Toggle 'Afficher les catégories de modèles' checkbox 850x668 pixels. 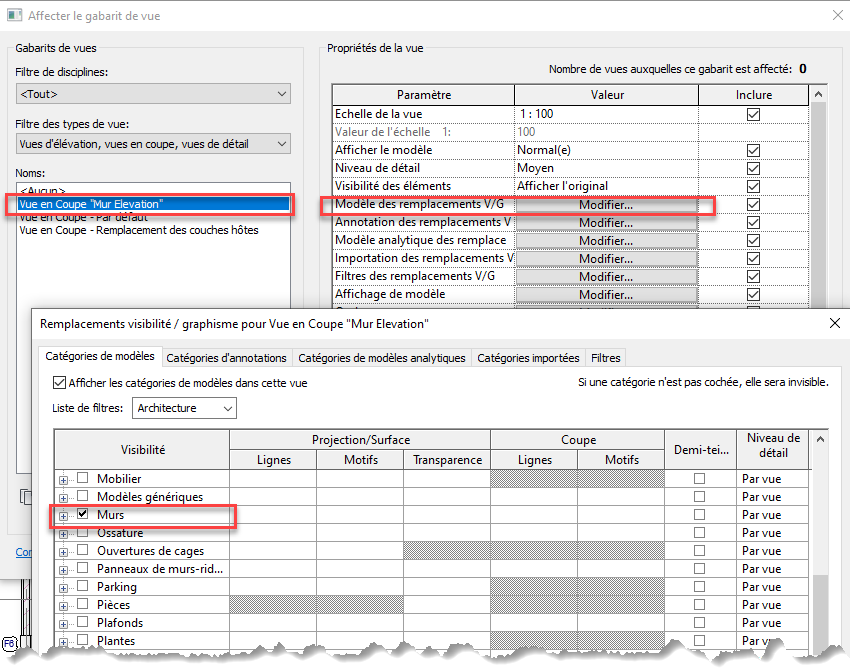59,383
